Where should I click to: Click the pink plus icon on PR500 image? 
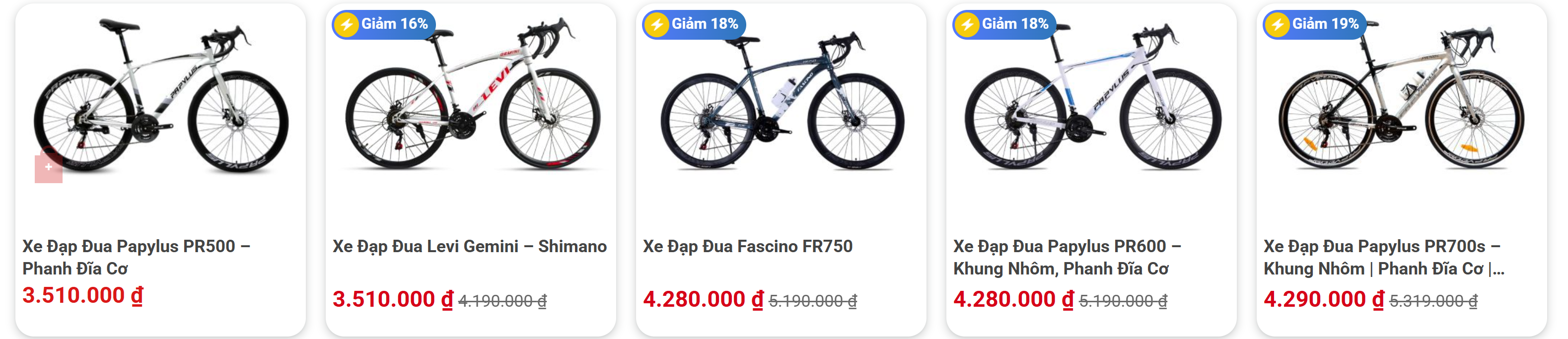coord(49,167)
